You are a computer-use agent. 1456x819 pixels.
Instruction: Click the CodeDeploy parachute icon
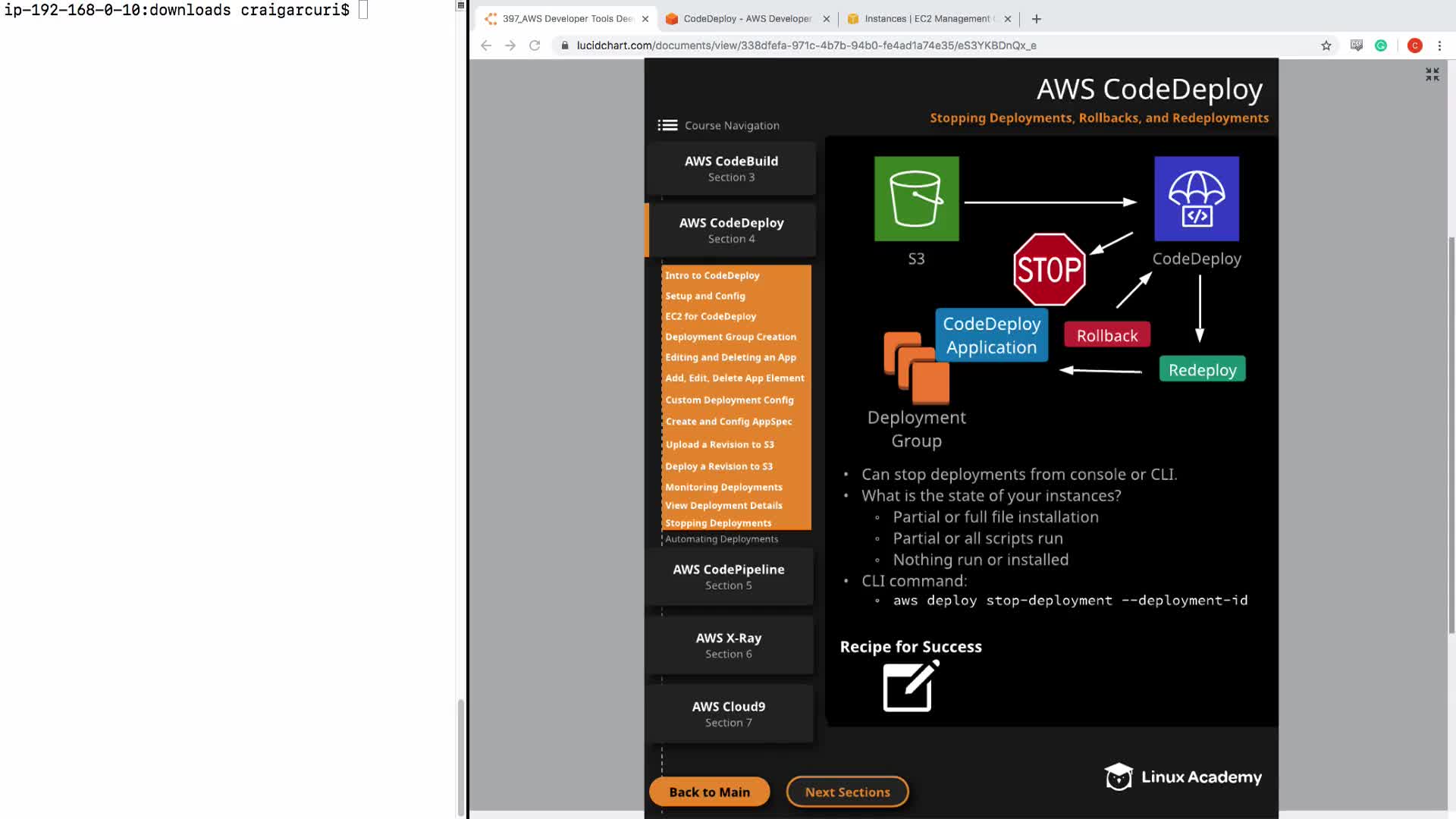[1196, 199]
